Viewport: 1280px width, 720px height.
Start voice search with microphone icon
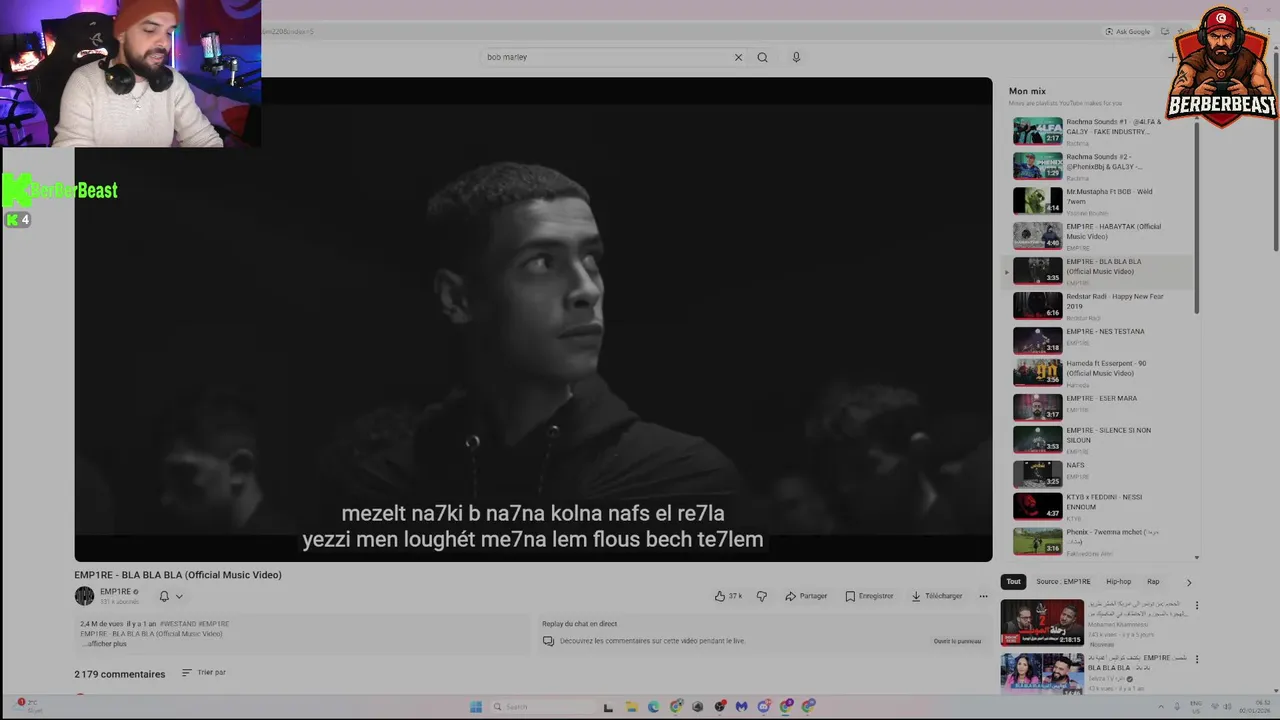pyautogui.click(x=796, y=57)
